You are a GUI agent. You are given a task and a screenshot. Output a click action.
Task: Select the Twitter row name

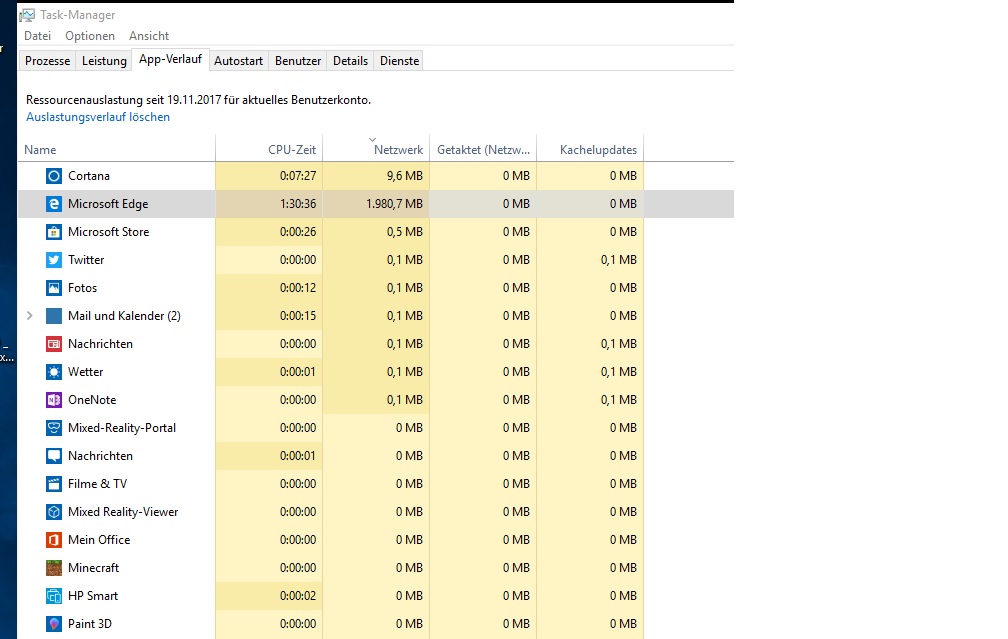86,260
